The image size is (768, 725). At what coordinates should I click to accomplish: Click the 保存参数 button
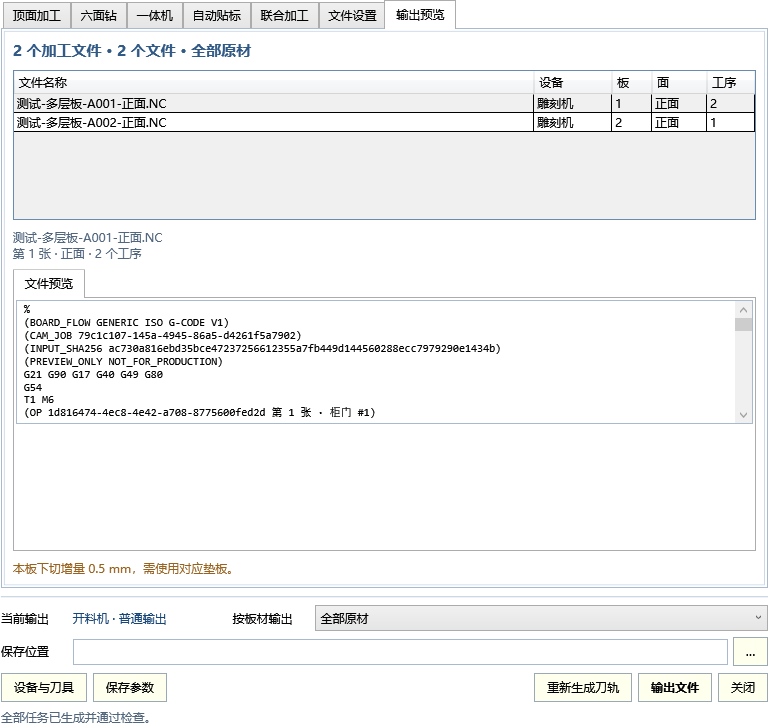(x=130, y=687)
